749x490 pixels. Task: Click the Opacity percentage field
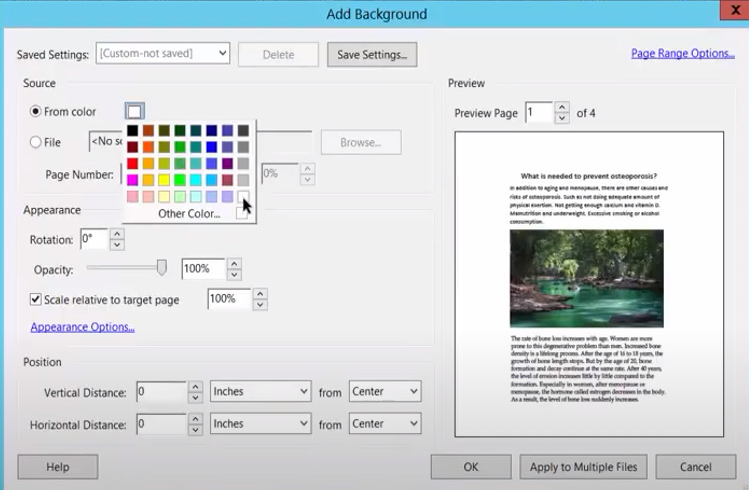[x=203, y=269]
